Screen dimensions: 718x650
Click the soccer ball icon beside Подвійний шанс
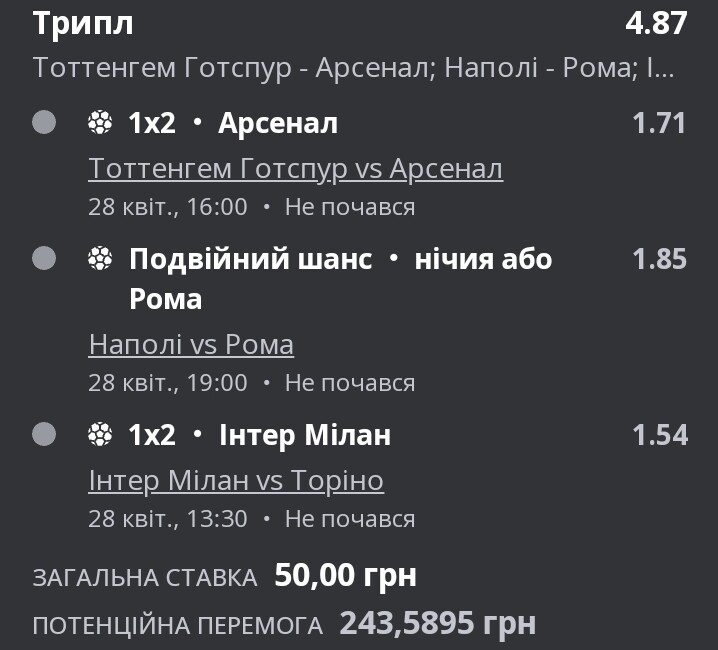[x=100, y=258]
